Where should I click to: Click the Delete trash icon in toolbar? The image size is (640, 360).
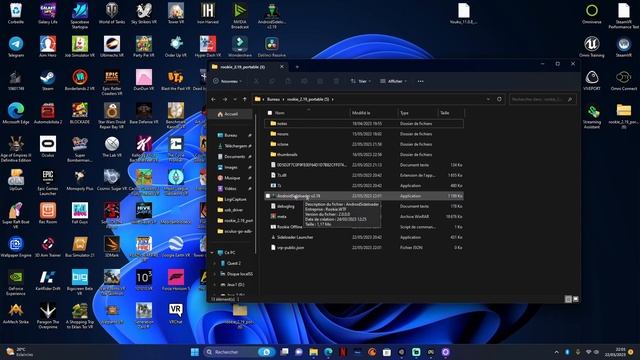(336, 81)
